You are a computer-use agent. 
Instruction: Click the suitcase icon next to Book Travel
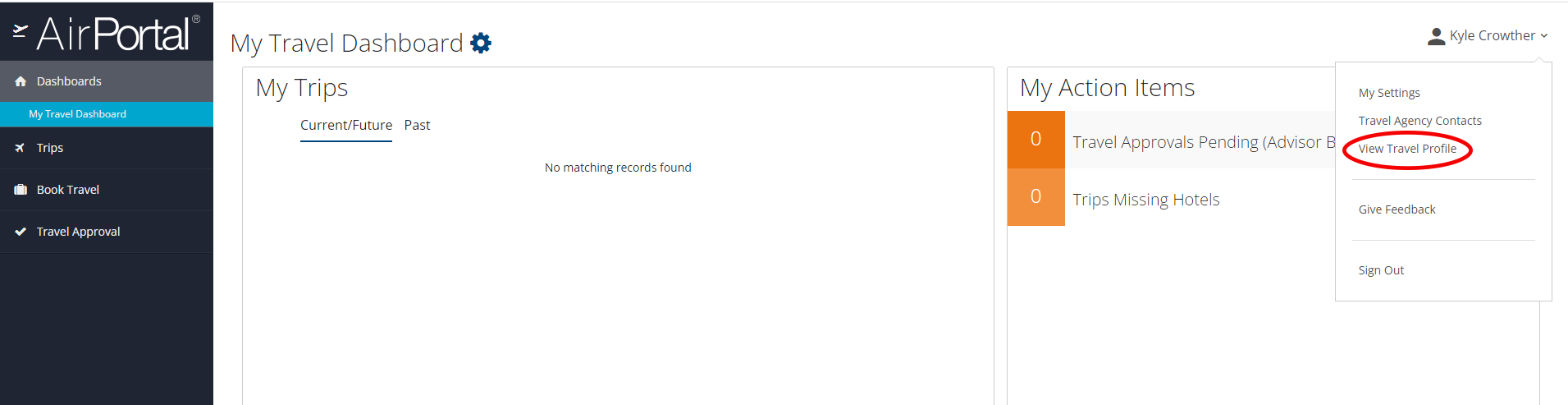point(21,190)
